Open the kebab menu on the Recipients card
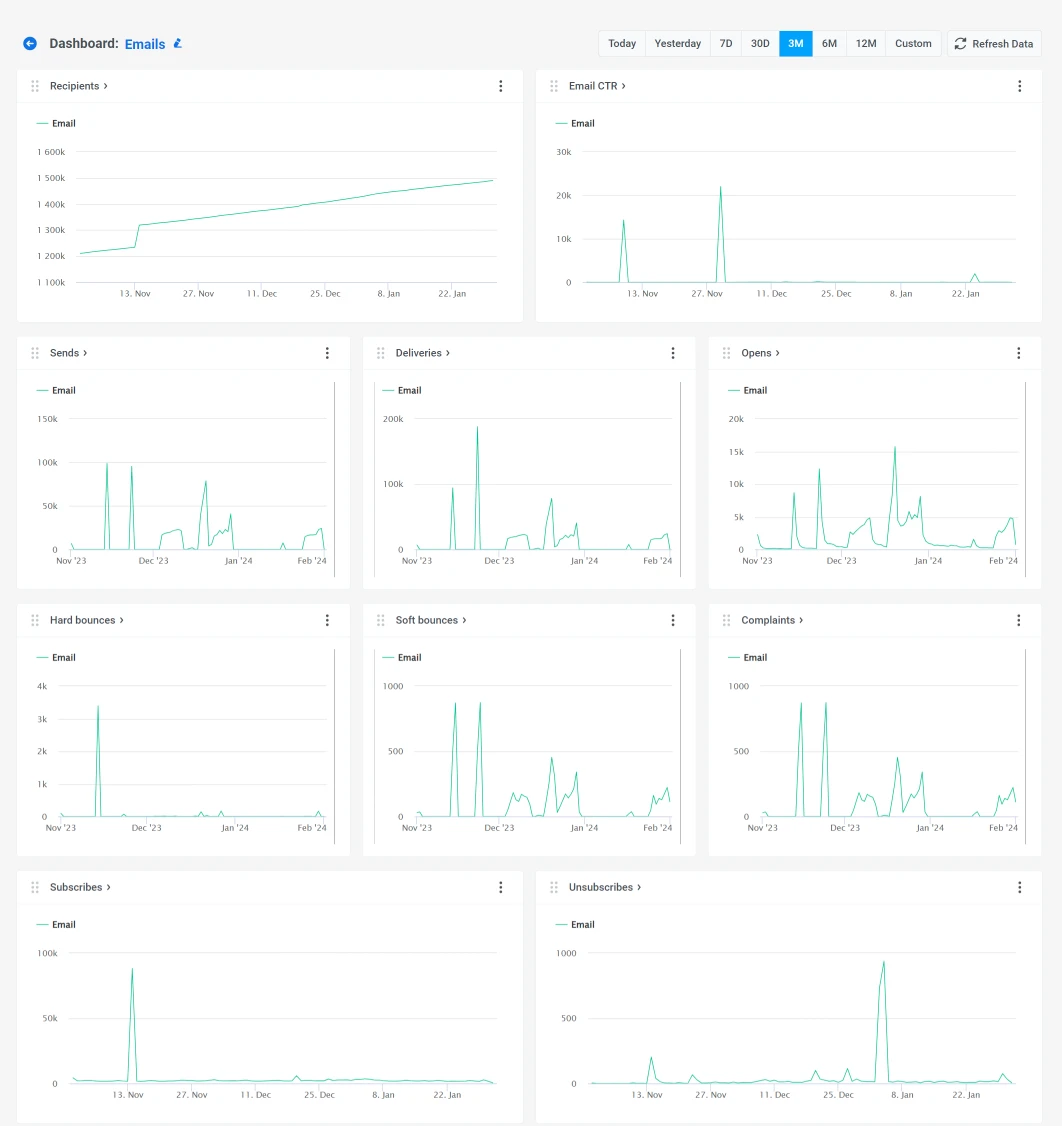Screen dimensions: 1062x1126 (500, 86)
